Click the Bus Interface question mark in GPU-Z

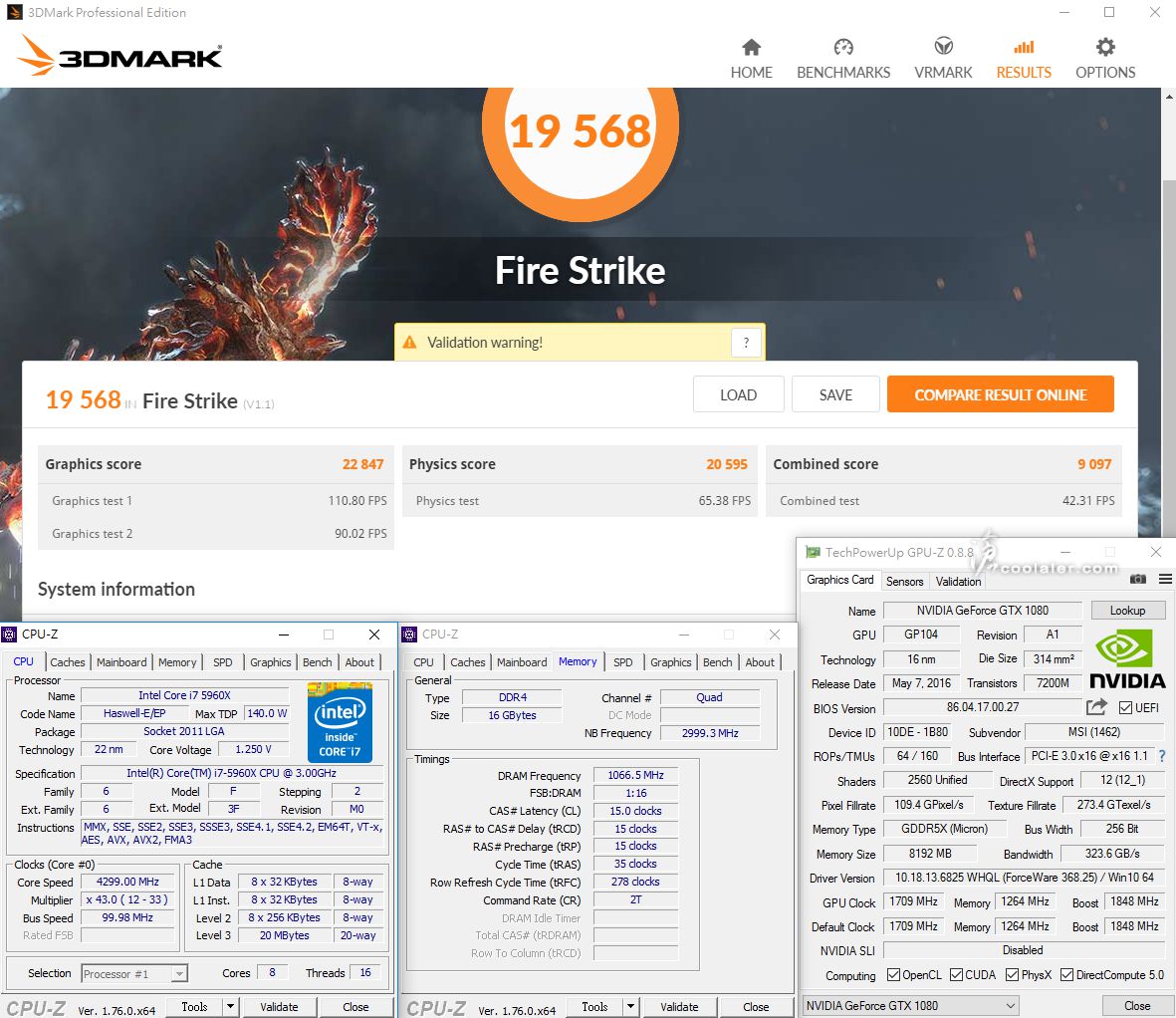[x=1162, y=756]
